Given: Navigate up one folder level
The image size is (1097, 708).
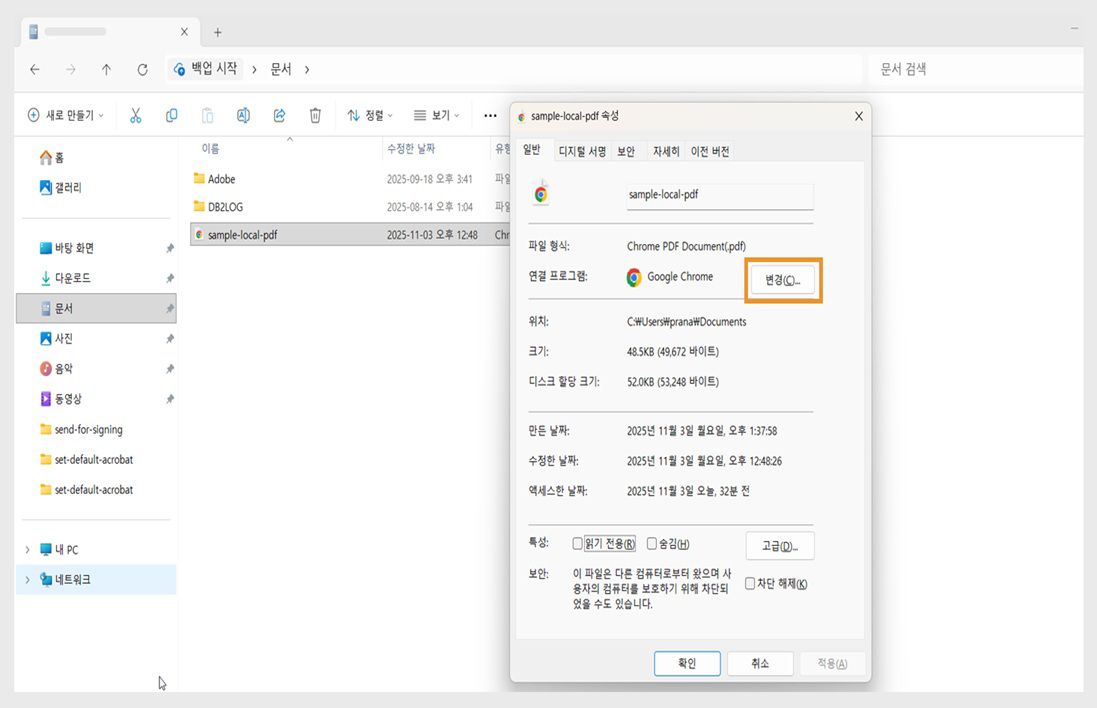Looking at the screenshot, I should point(106,69).
